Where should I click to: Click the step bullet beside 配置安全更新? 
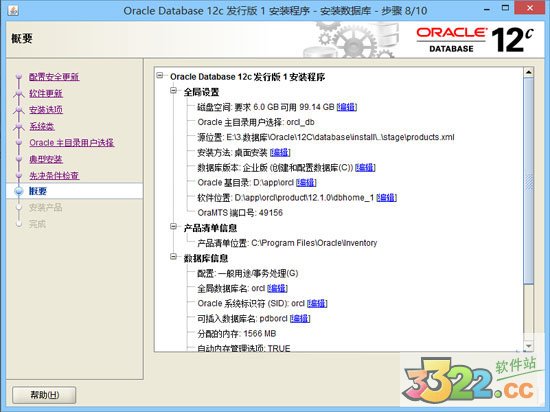pyautogui.click(x=19, y=77)
